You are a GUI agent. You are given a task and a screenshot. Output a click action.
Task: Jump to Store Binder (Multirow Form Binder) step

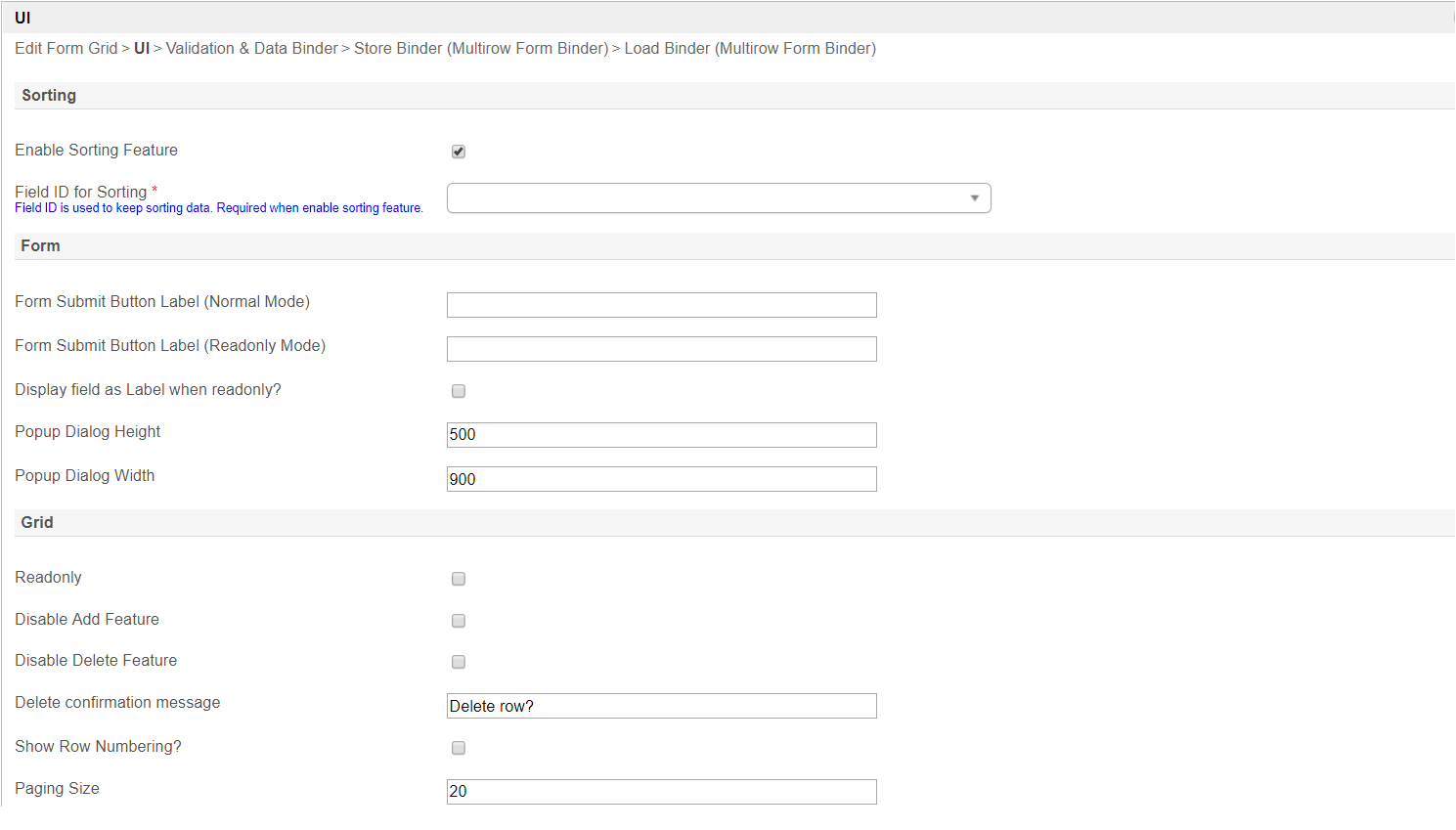(480, 49)
